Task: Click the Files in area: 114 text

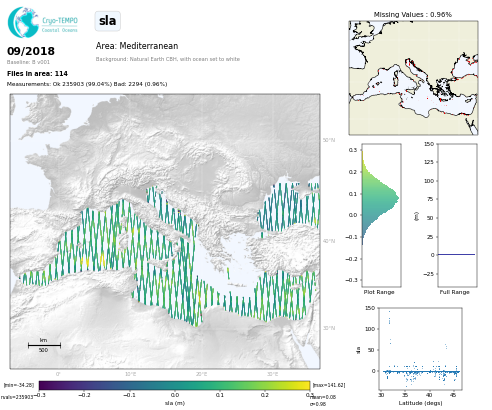Action: click(37, 73)
